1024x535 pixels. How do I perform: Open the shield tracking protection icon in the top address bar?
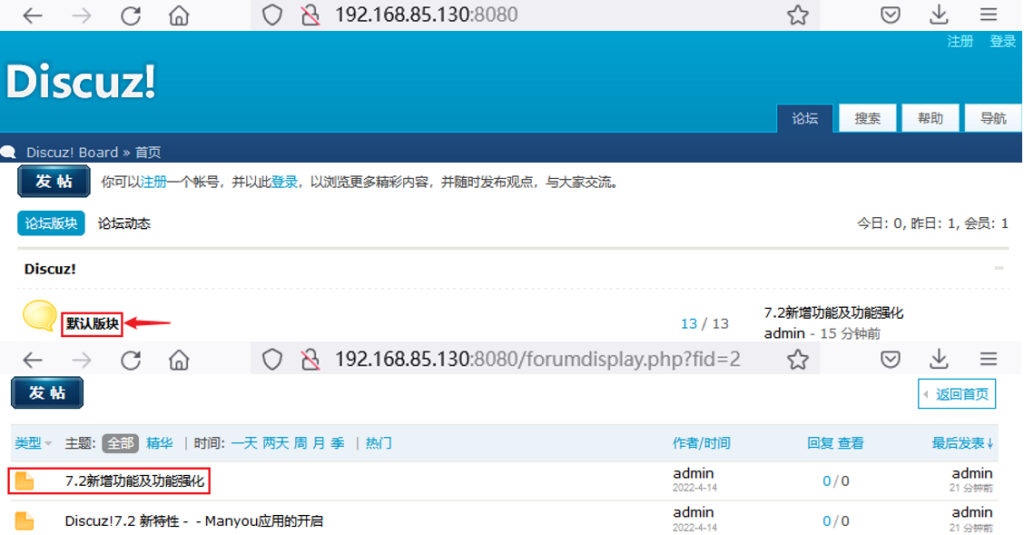pyautogui.click(x=272, y=15)
